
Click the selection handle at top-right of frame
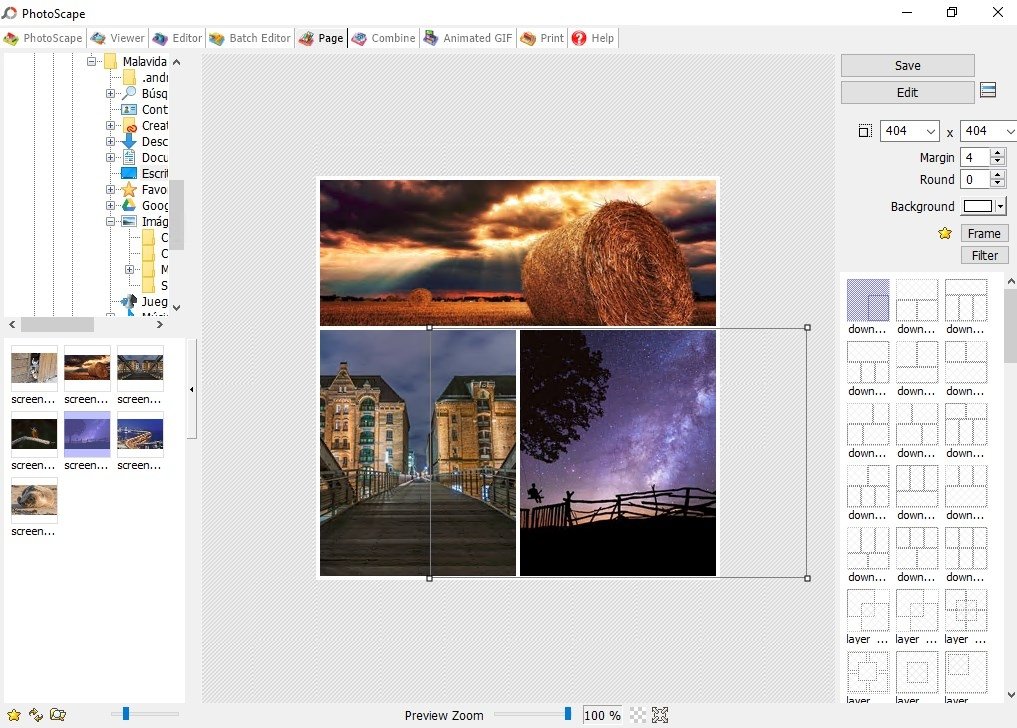[808, 328]
